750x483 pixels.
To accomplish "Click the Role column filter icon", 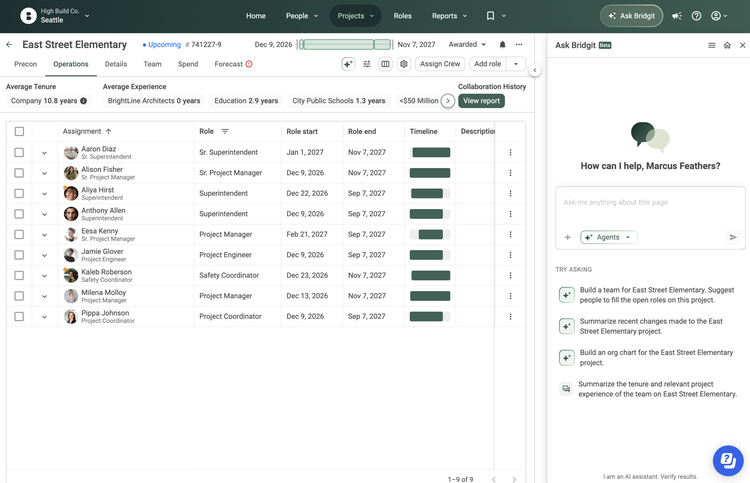I will pos(225,132).
